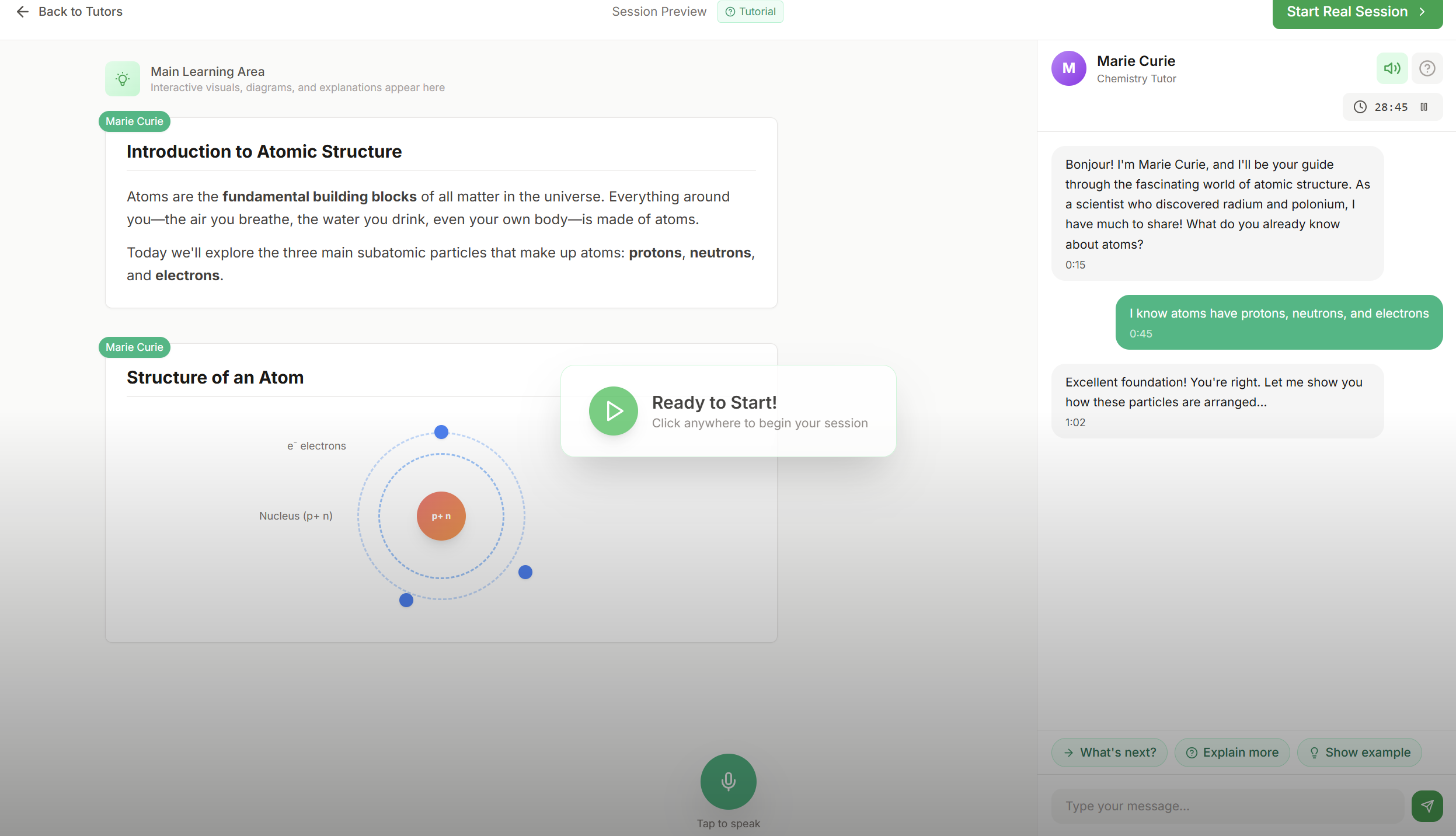Click the clock icon beside 28:45
This screenshot has width=1456, height=836.
point(1360,107)
